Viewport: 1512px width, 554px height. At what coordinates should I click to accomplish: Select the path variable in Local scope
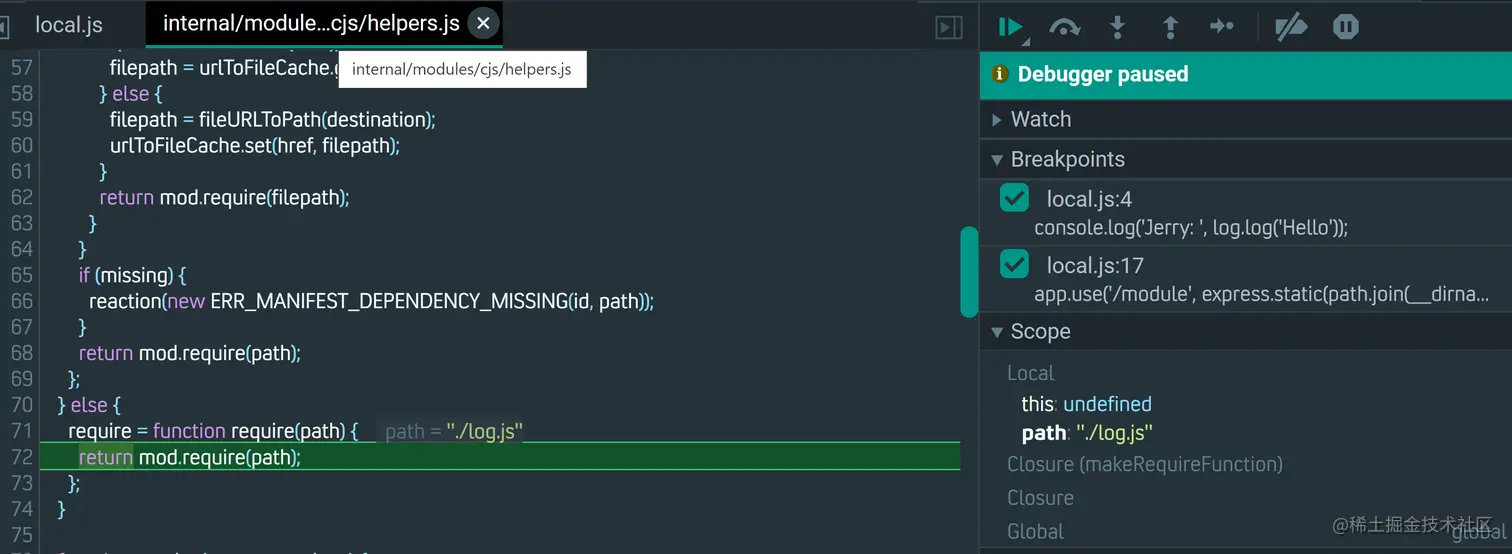[1087, 433]
